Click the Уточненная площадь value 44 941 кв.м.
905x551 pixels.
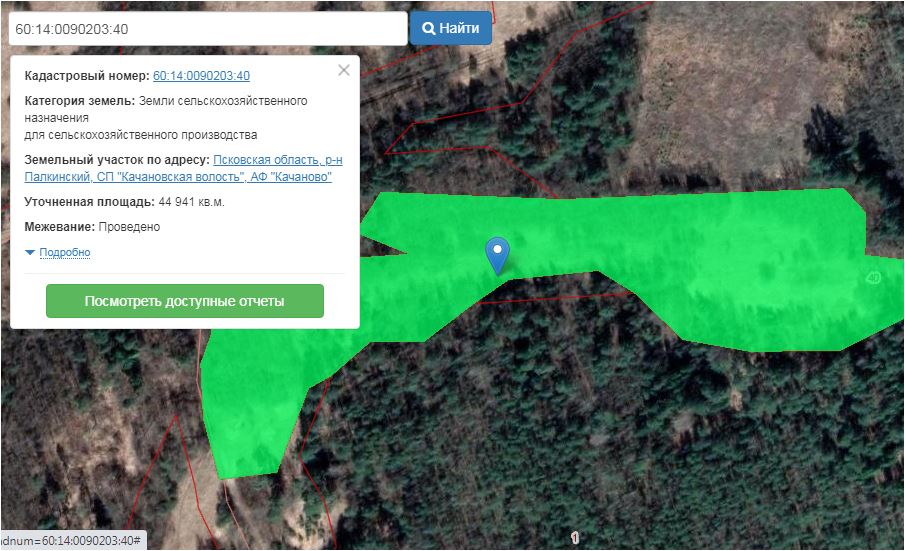[x=191, y=202]
